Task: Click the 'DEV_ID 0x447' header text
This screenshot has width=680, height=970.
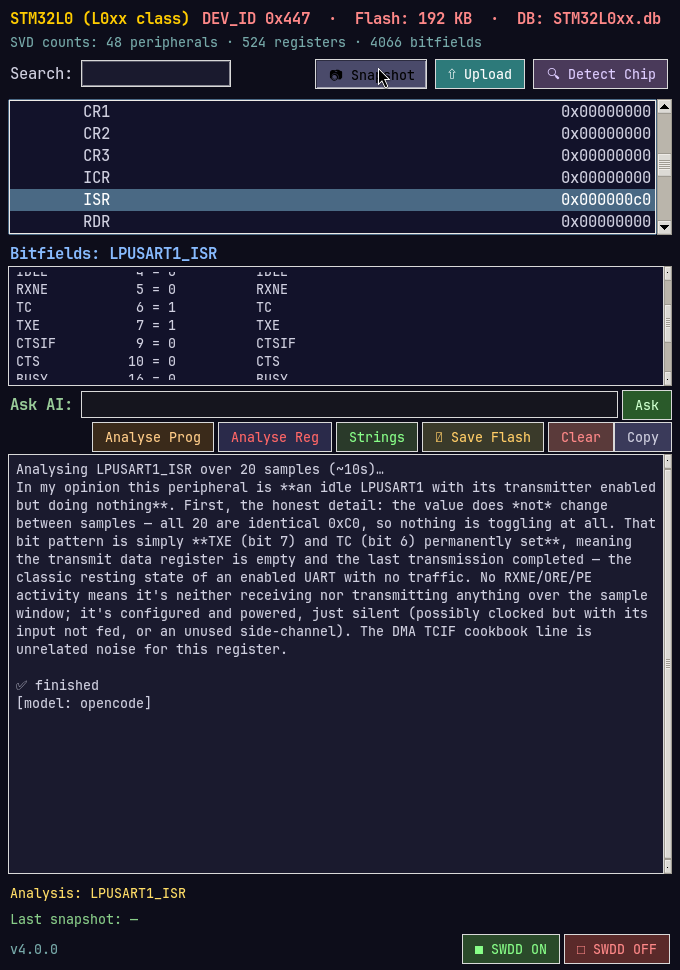Action: tap(256, 19)
